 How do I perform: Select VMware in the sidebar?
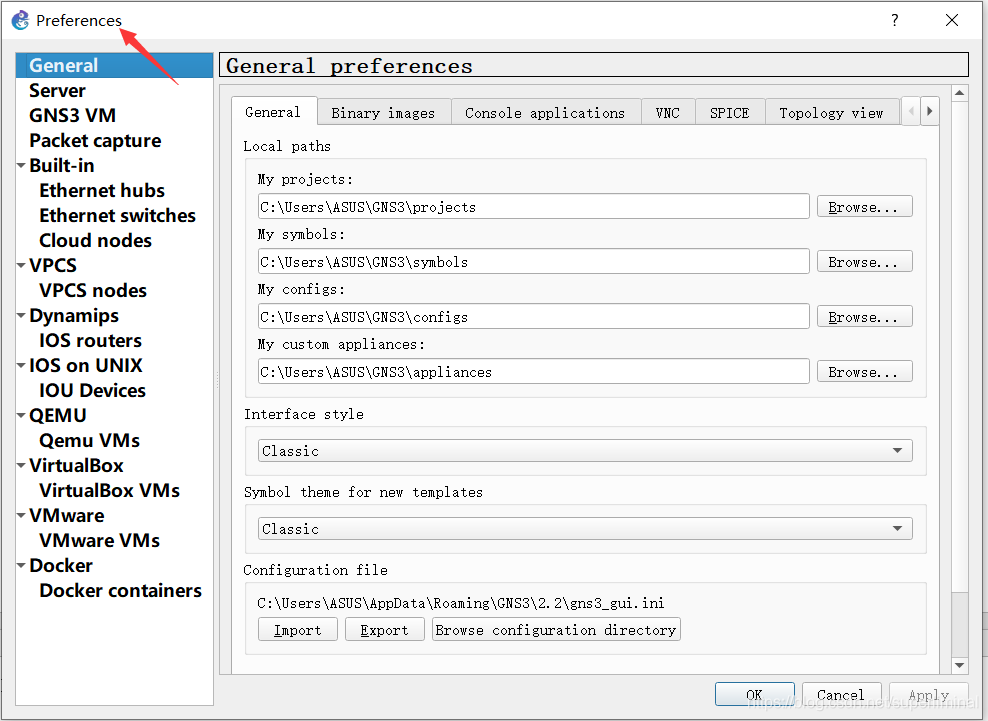(67, 516)
